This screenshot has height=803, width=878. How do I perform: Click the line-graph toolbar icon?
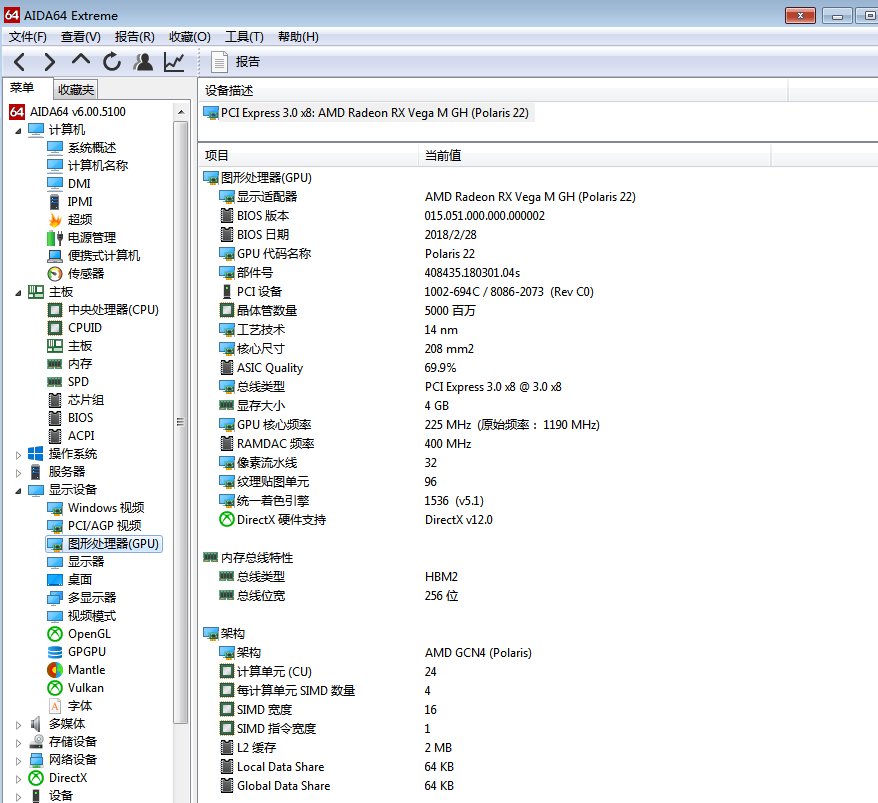point(174,62)
